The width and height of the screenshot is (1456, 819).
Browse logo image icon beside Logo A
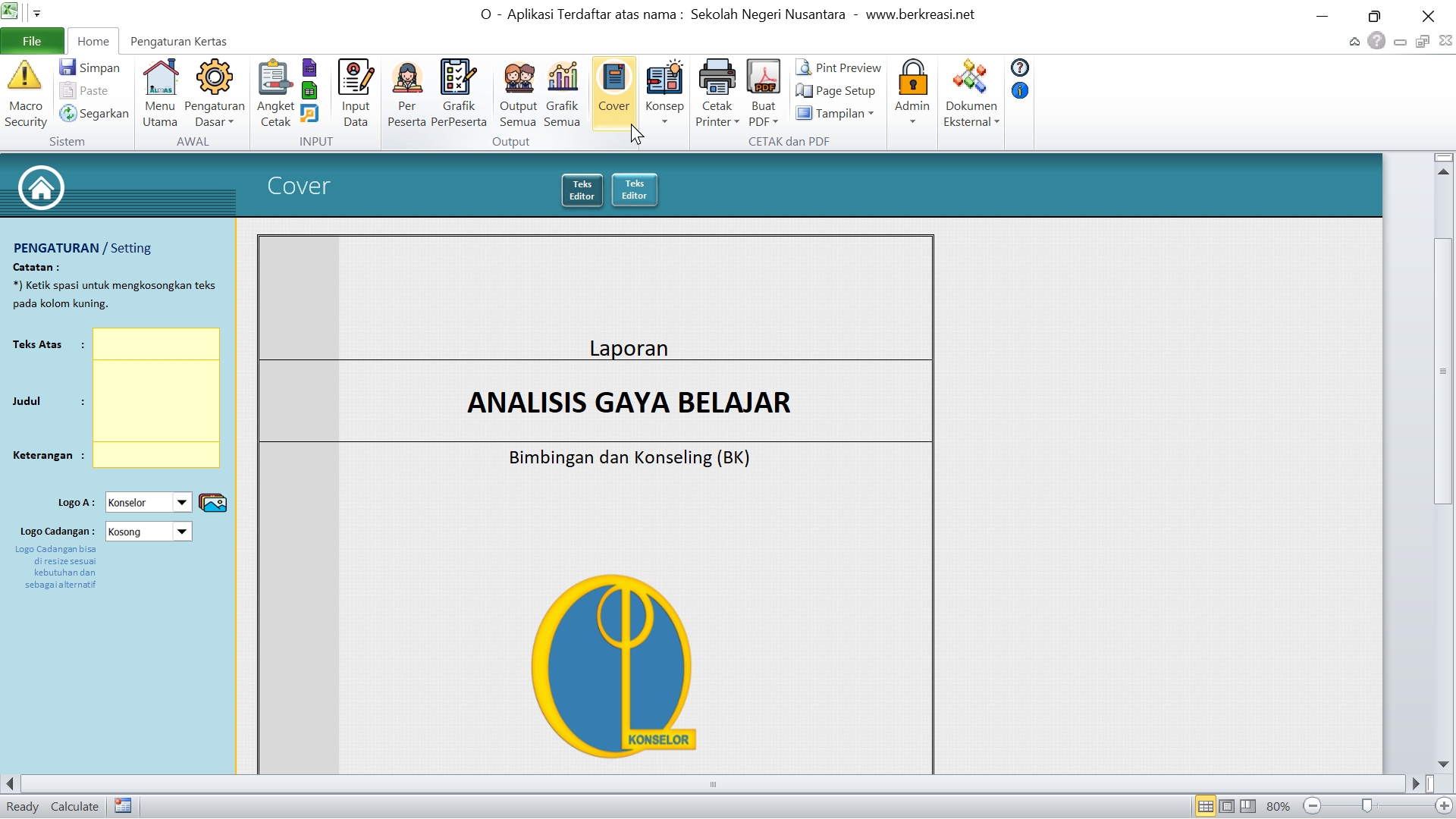point(212,503)
